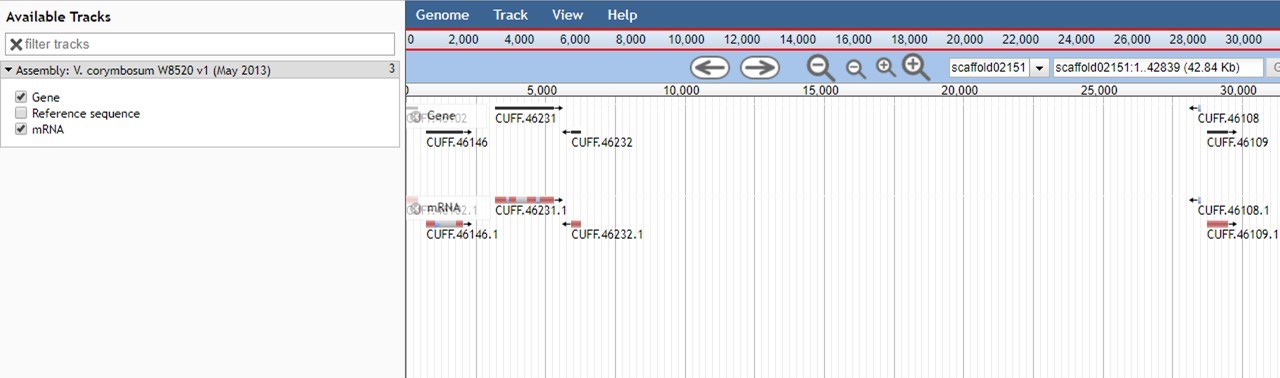This screenshot has height=378, width=1280.
Task: Click the location coordinates text box
Action: 1157,67
